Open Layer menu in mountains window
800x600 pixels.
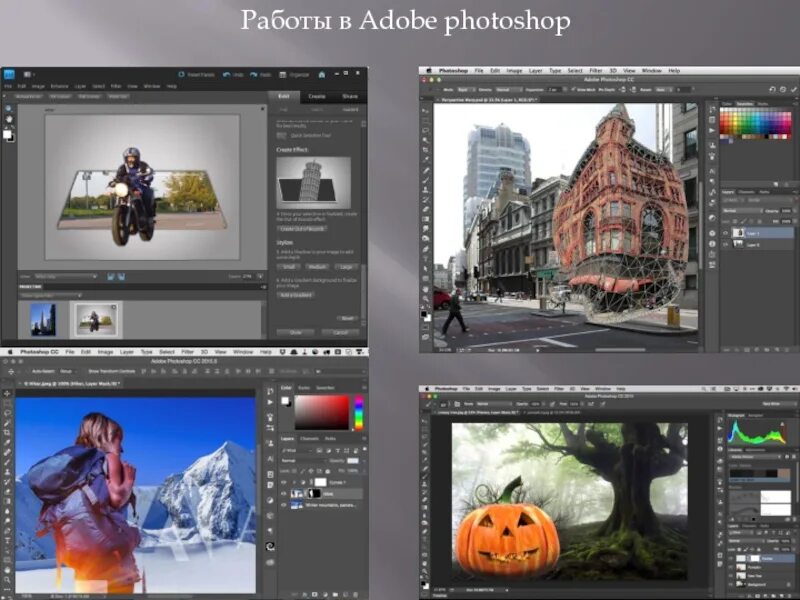126,352
